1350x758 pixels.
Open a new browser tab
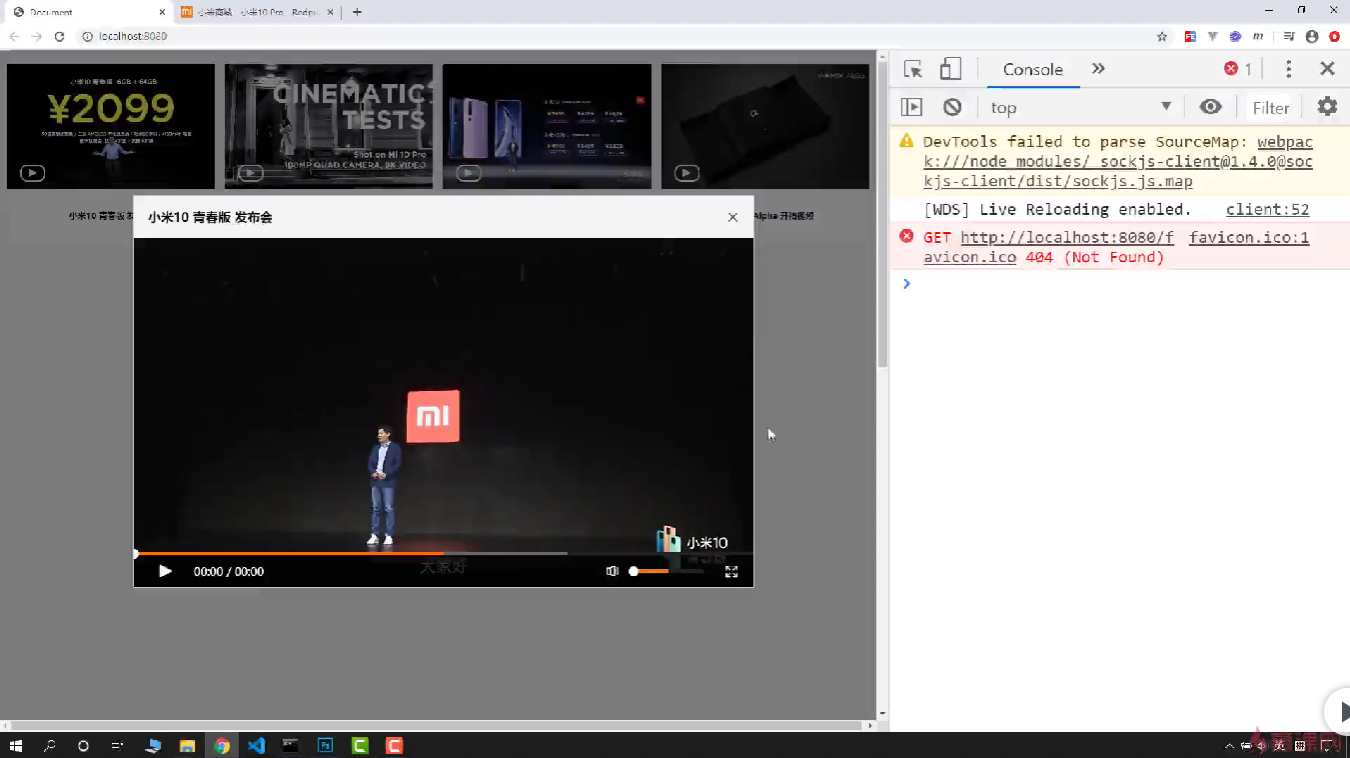click(x=357, y=12)
